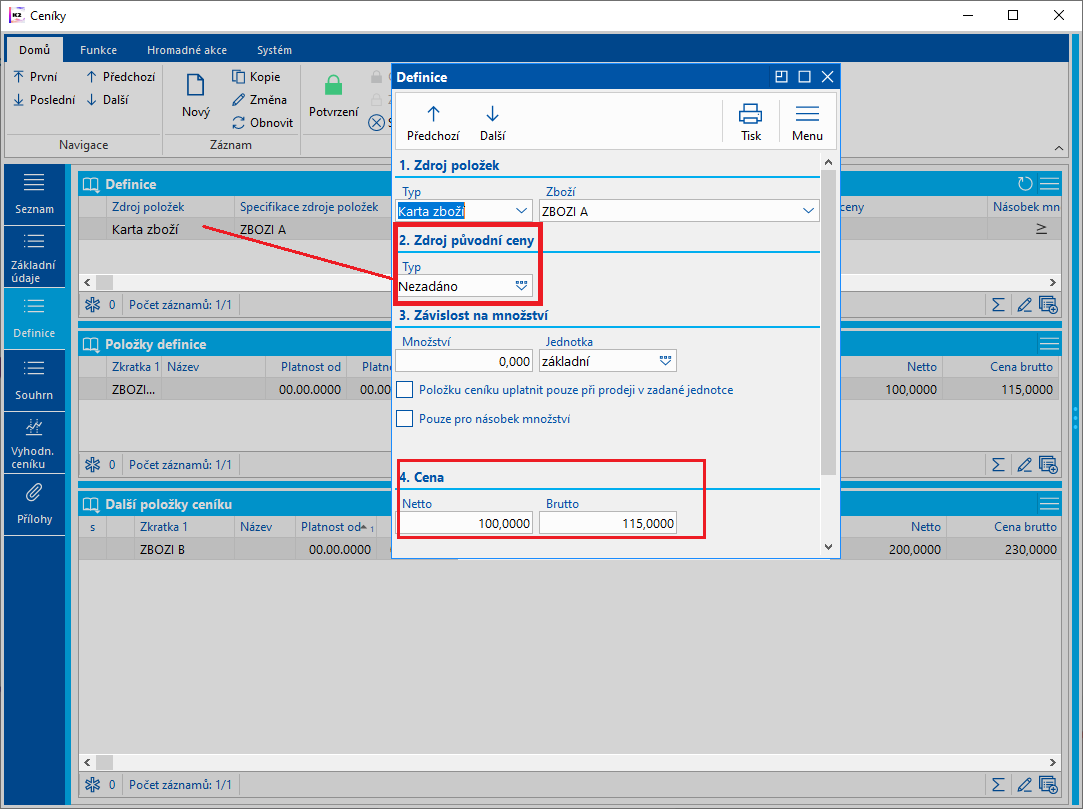Print using Tisk in the dialog
The height and width of the screenshot is (809, 1083).
(x=751, y=122)
